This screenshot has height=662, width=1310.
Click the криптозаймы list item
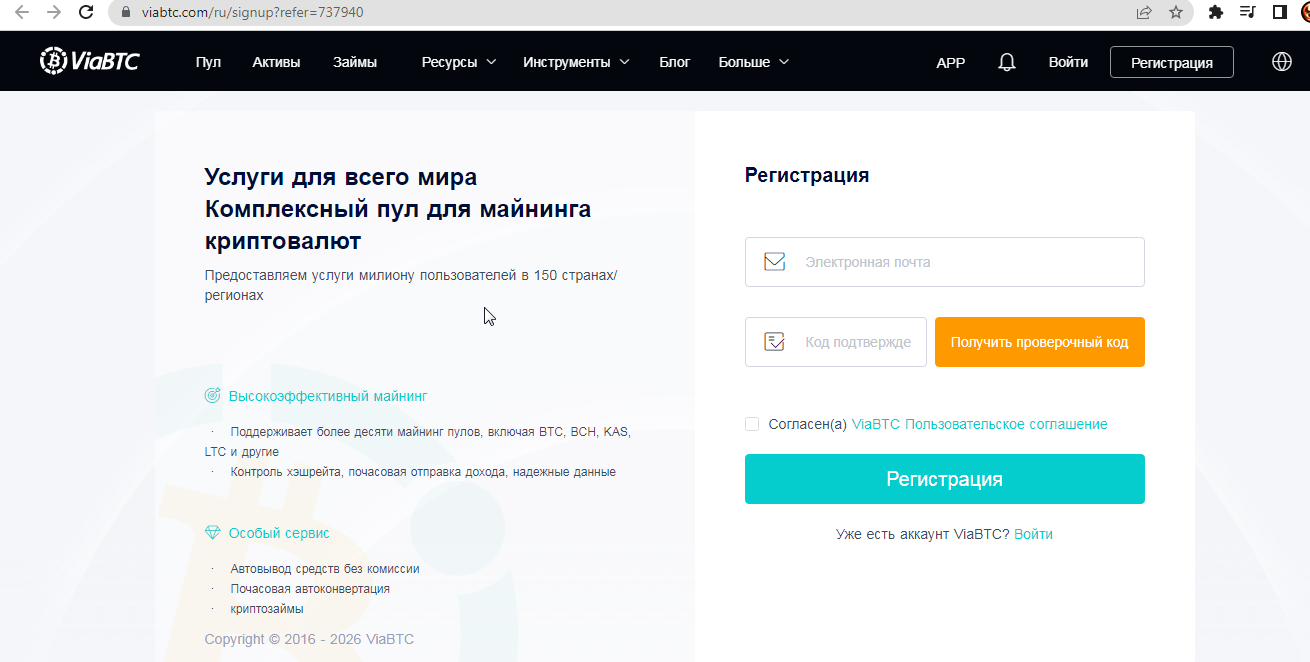[267, 608]
